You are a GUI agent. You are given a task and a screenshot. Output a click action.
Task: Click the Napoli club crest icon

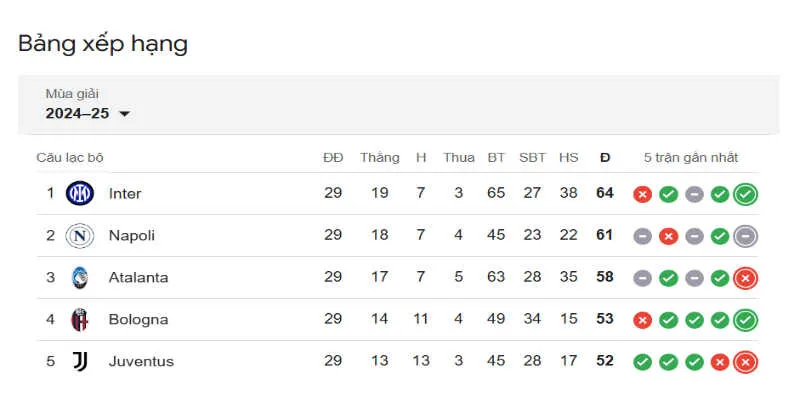pos(80,236)
